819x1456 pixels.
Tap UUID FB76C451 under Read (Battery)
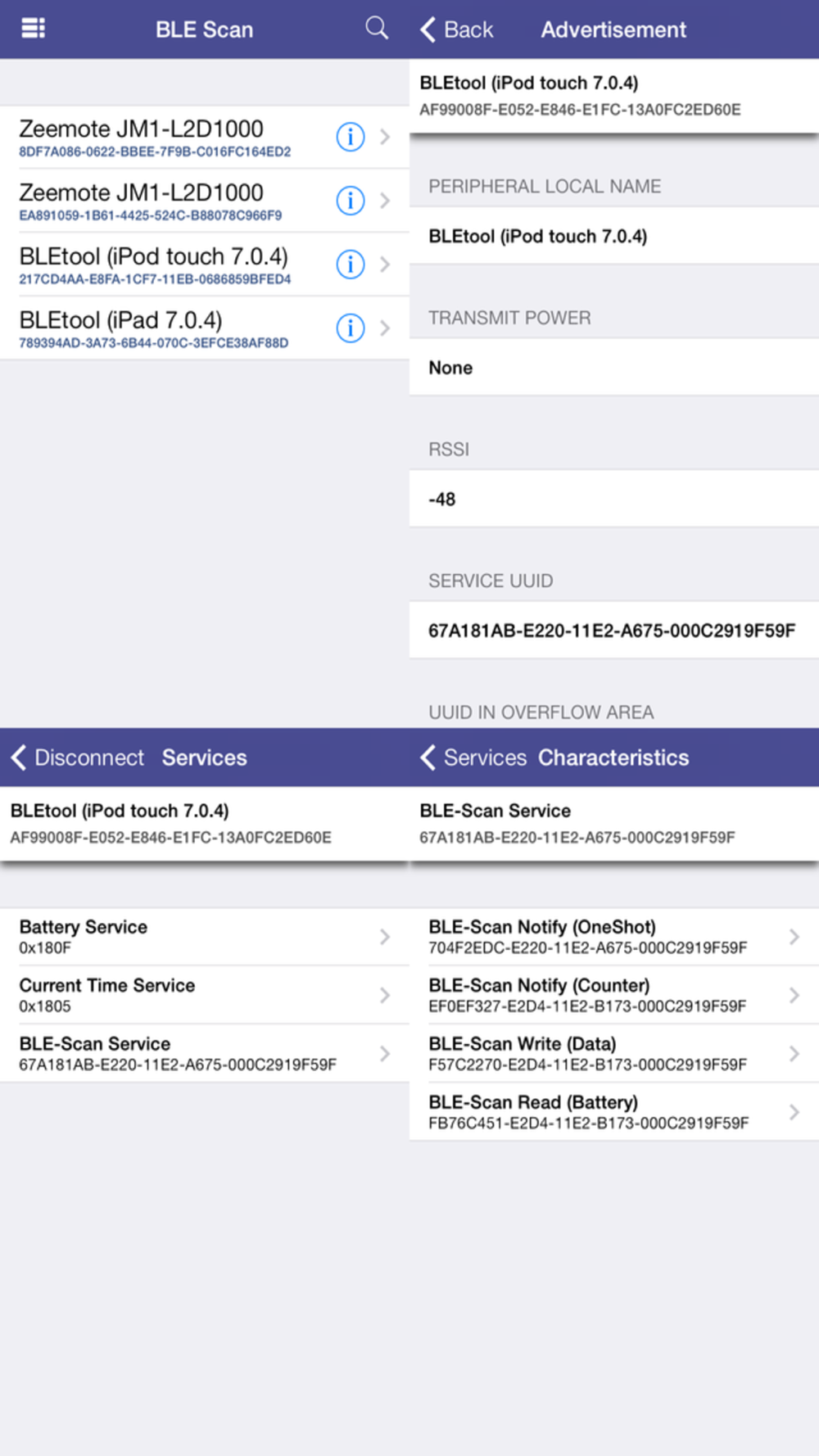tap(589, 1123)
